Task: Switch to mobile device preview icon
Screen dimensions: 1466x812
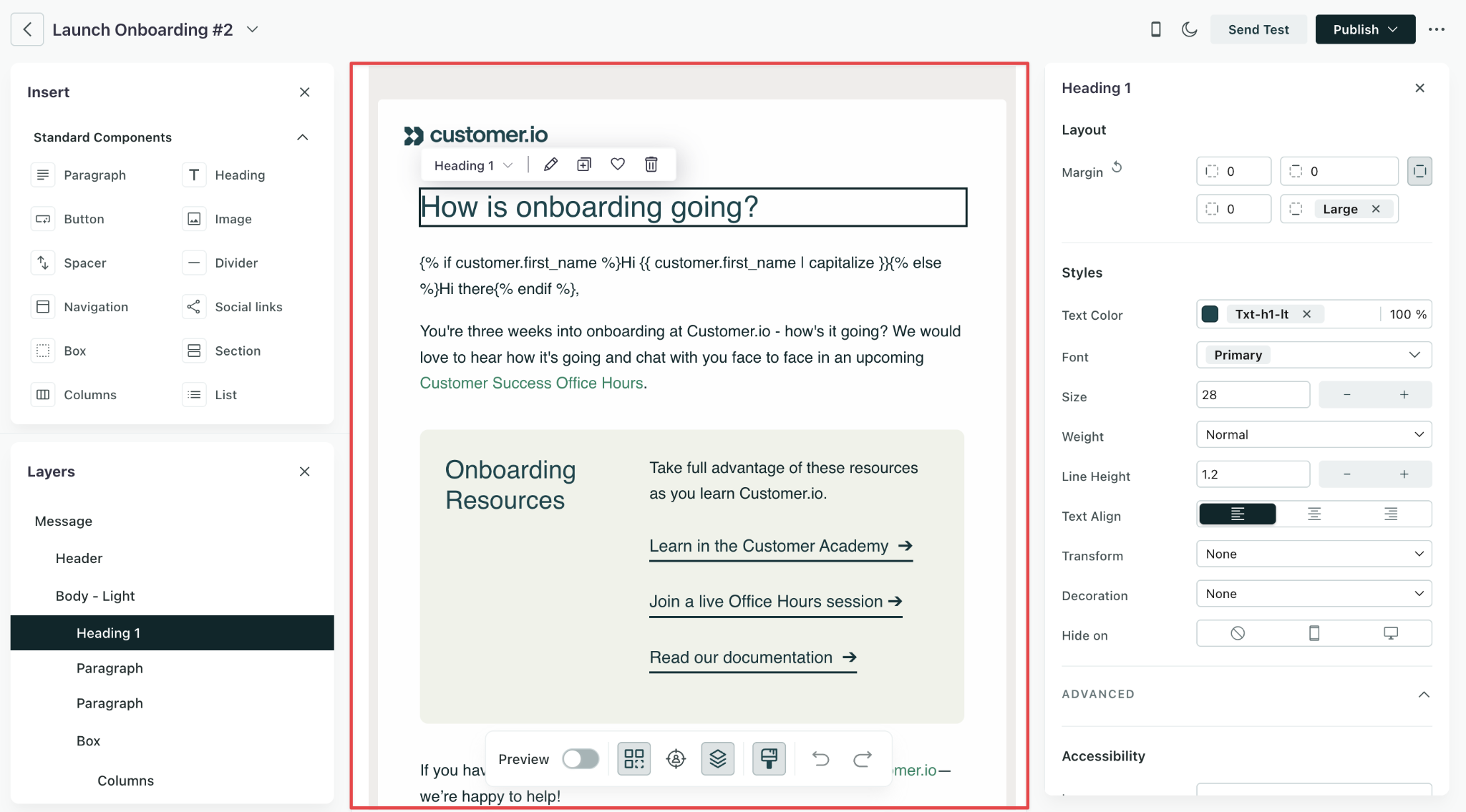Action: point(1155,29)
